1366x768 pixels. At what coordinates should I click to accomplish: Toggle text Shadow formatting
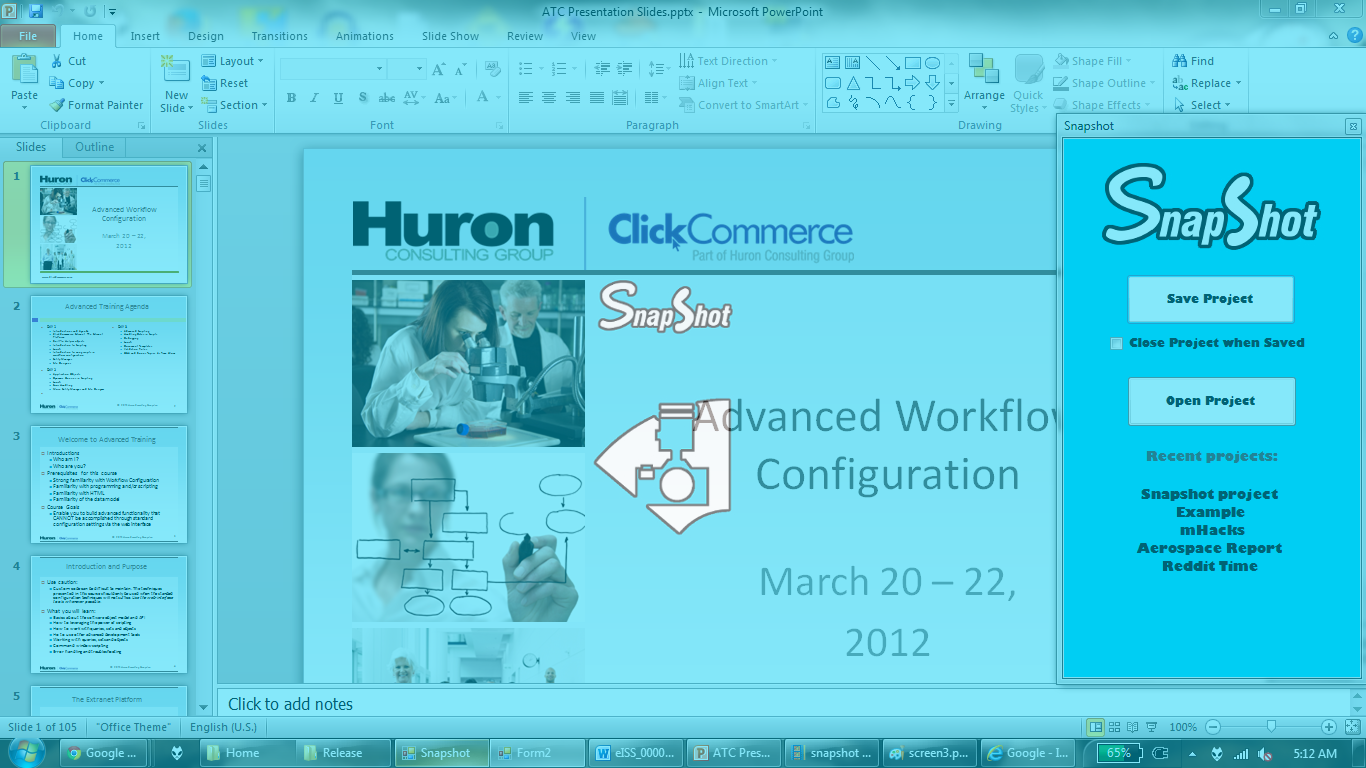362,98
